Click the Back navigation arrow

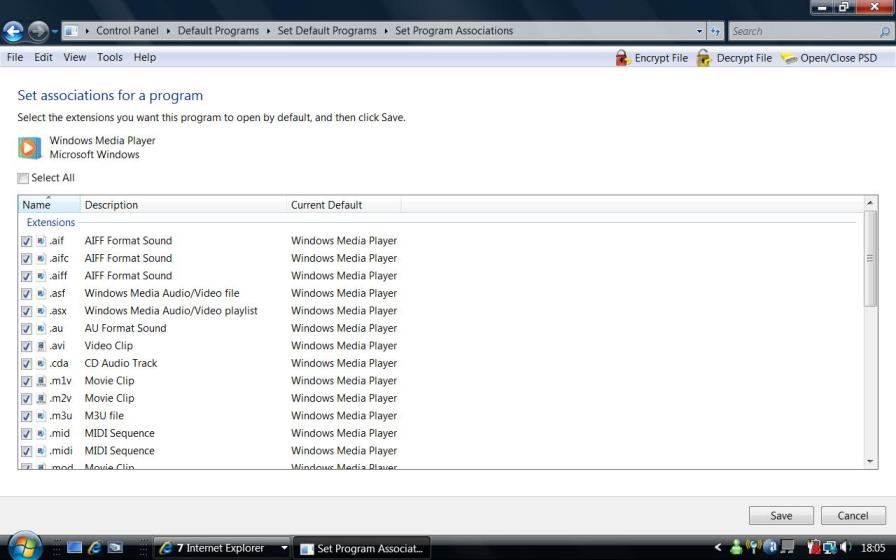point(14,31)
